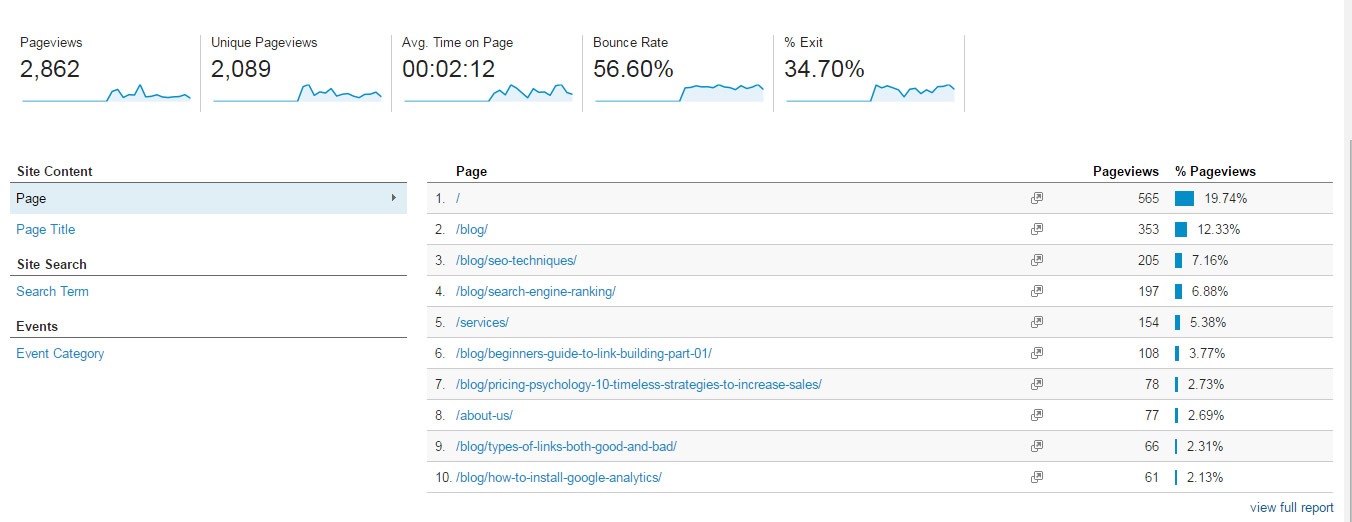Expand the Page arrow in Site Content
Viewport: 1352px width, 522px height.
tap(394, 198)
